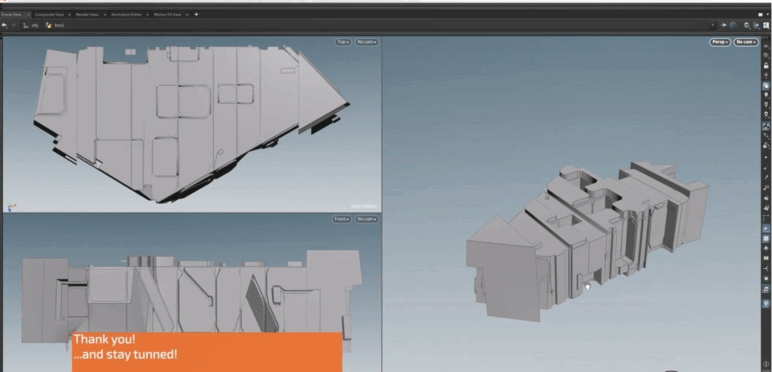Open the Persp view dropdown
The width and height of the screenshot is (772, 372).
click(720, 42)
